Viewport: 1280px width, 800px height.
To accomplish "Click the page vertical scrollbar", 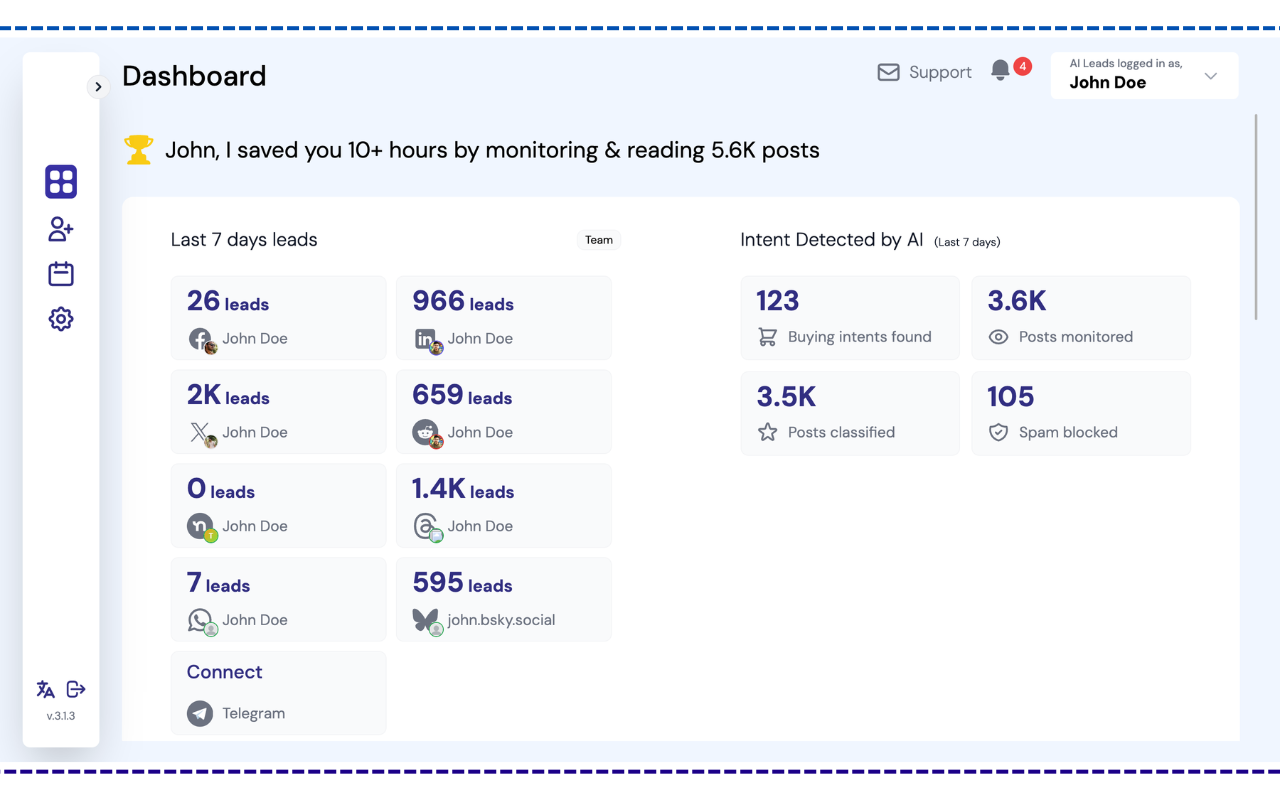I will tap(1256, 217).
